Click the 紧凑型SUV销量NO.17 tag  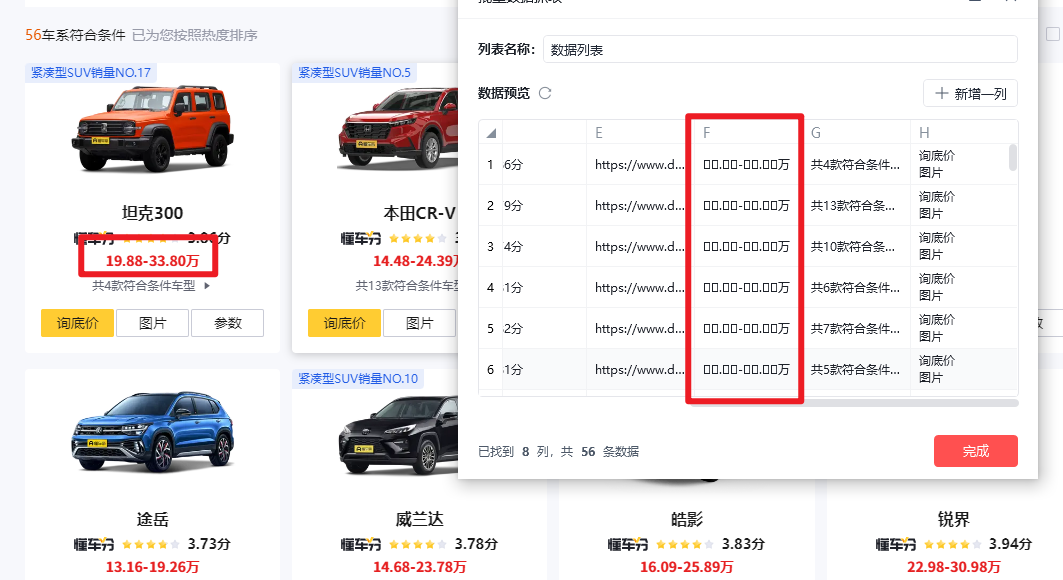(91, 72)
